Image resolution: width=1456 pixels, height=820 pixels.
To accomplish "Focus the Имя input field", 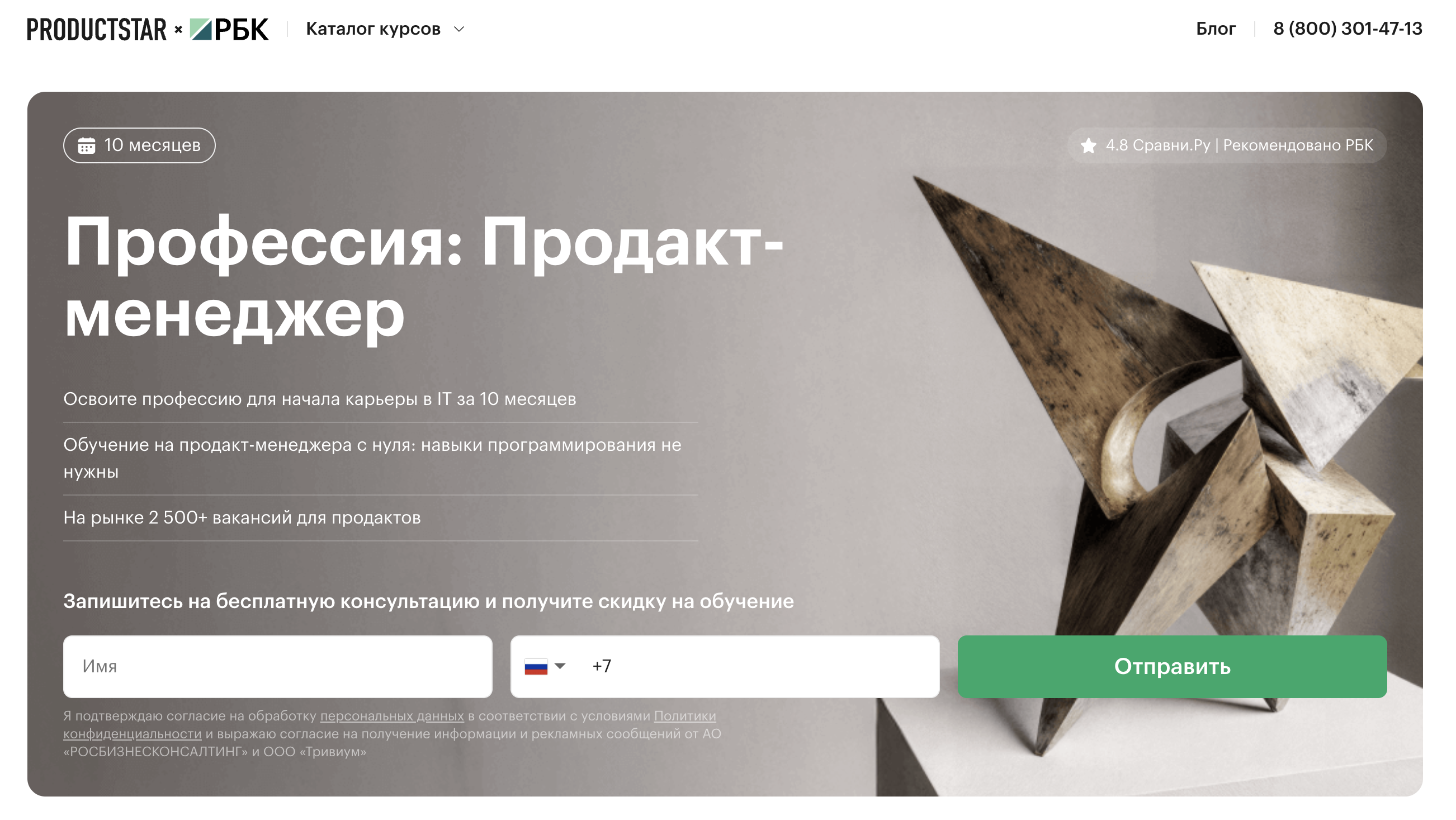I will click(x=277, y=667).
